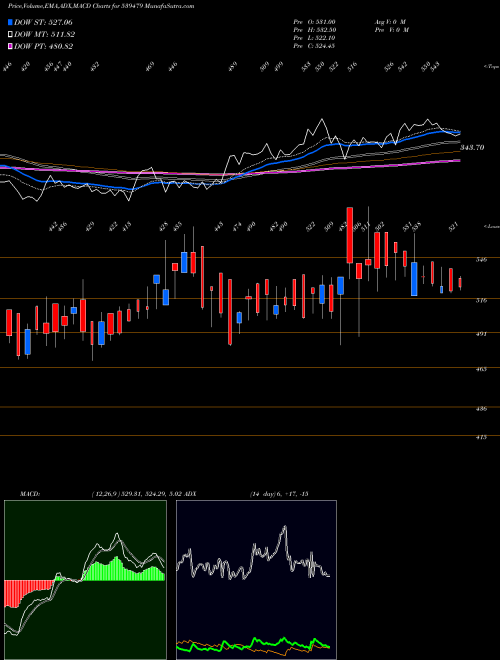The width and height of the screenshot is (500, 660).
Task: Click the 'Pre C: 324.45' close value
Action: click(x=314, y=46)
